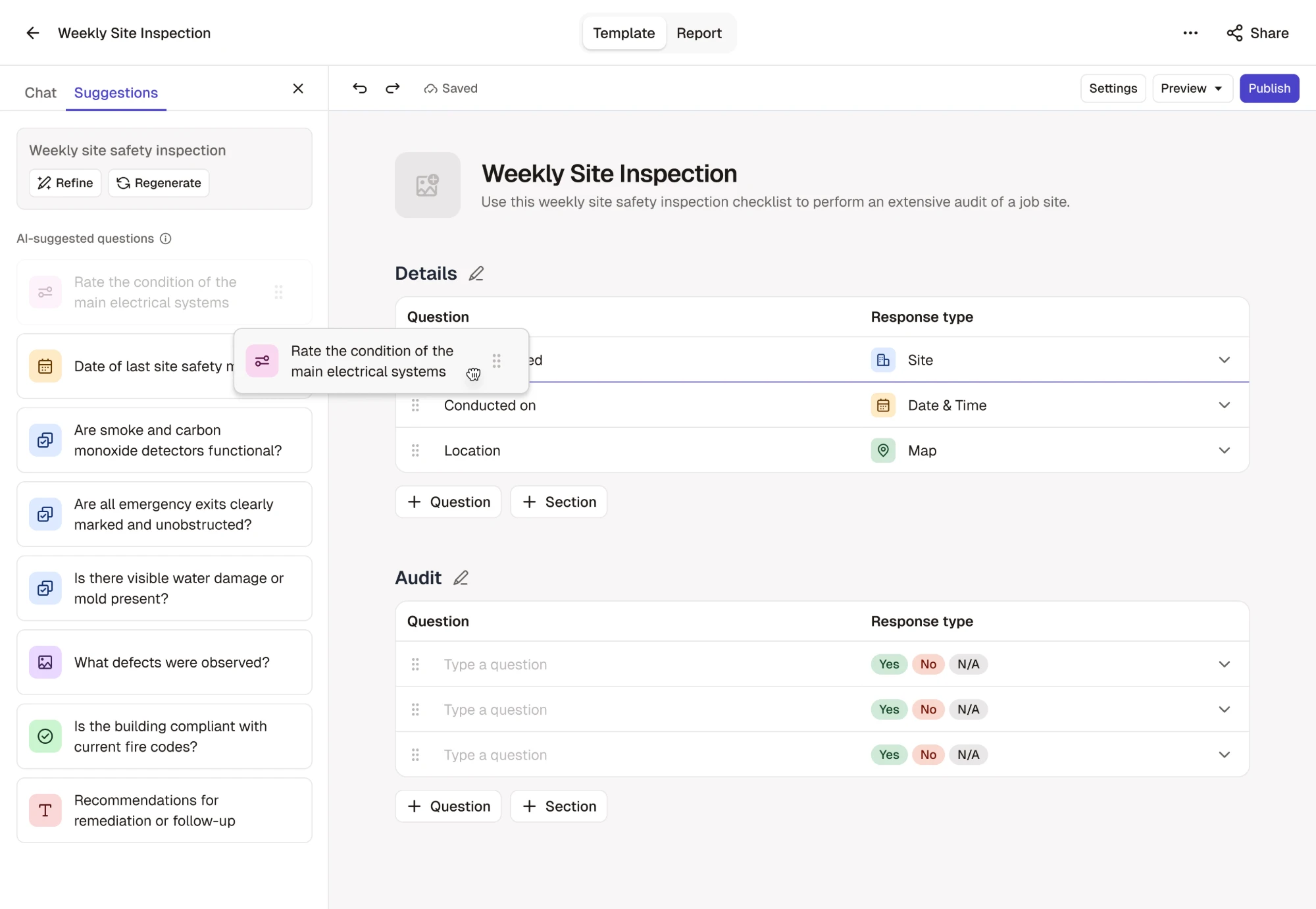
Task: Click the second Audit 'Type a question' field
Action: click(x=495, y=710)
